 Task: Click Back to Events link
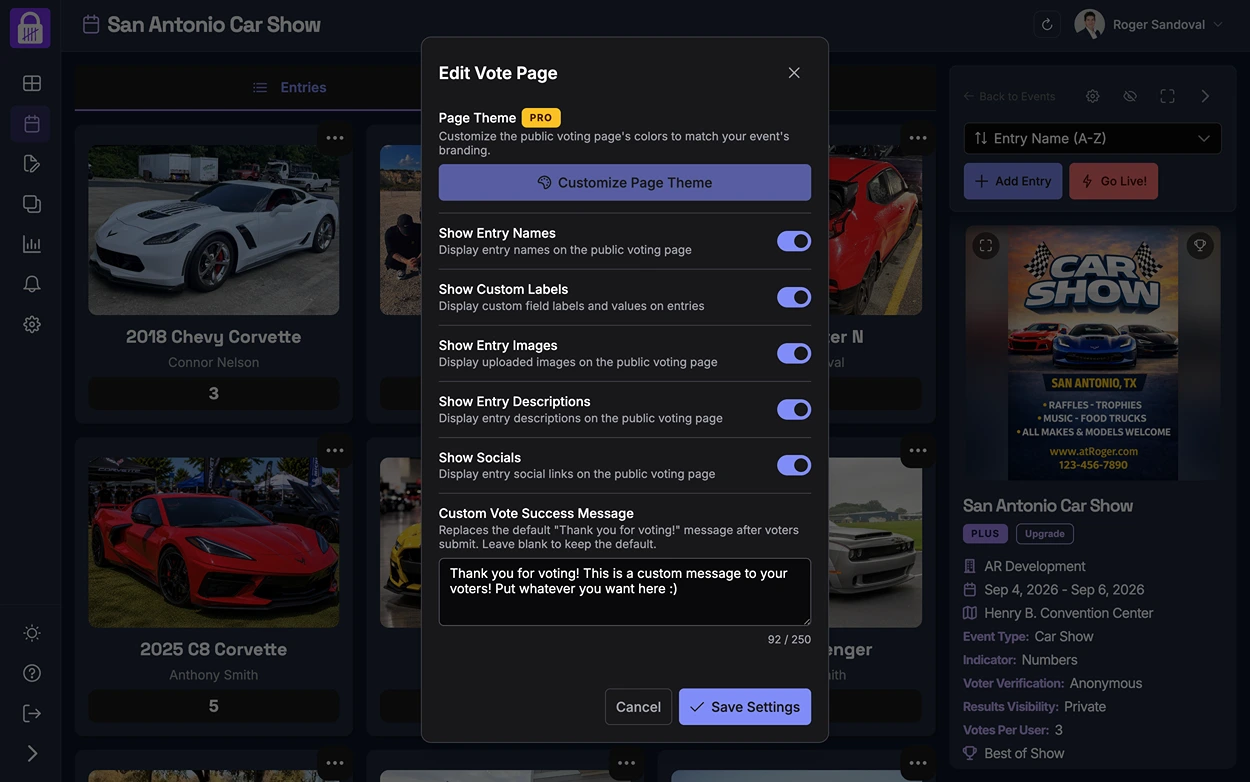coord(1009,96)
